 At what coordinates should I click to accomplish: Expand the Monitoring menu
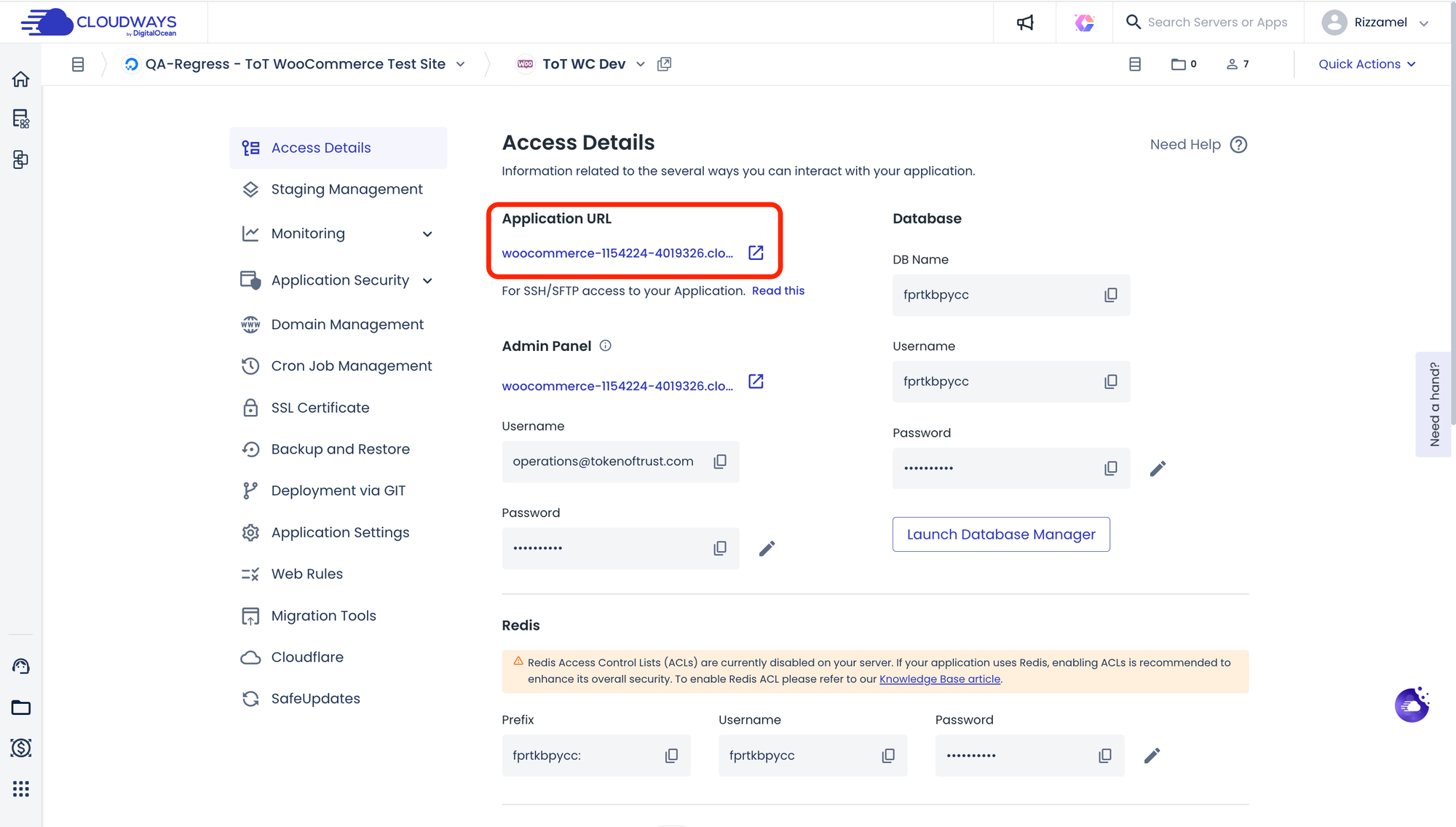(427, 234)
